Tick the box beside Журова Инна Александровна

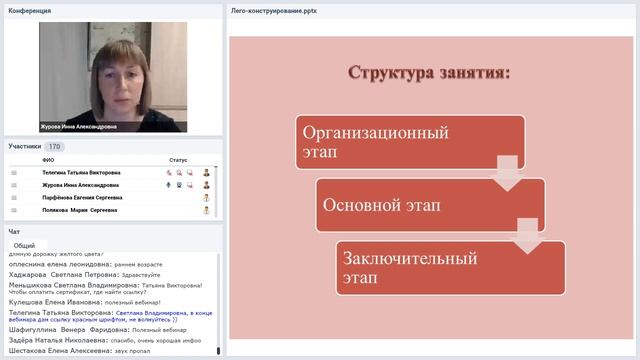[x=14, y=185]
